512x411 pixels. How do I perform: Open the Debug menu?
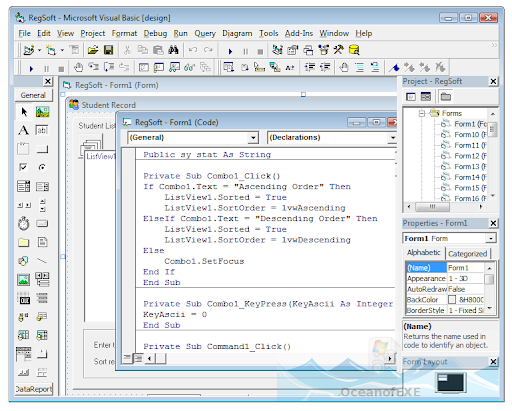(x=155, y=33)
